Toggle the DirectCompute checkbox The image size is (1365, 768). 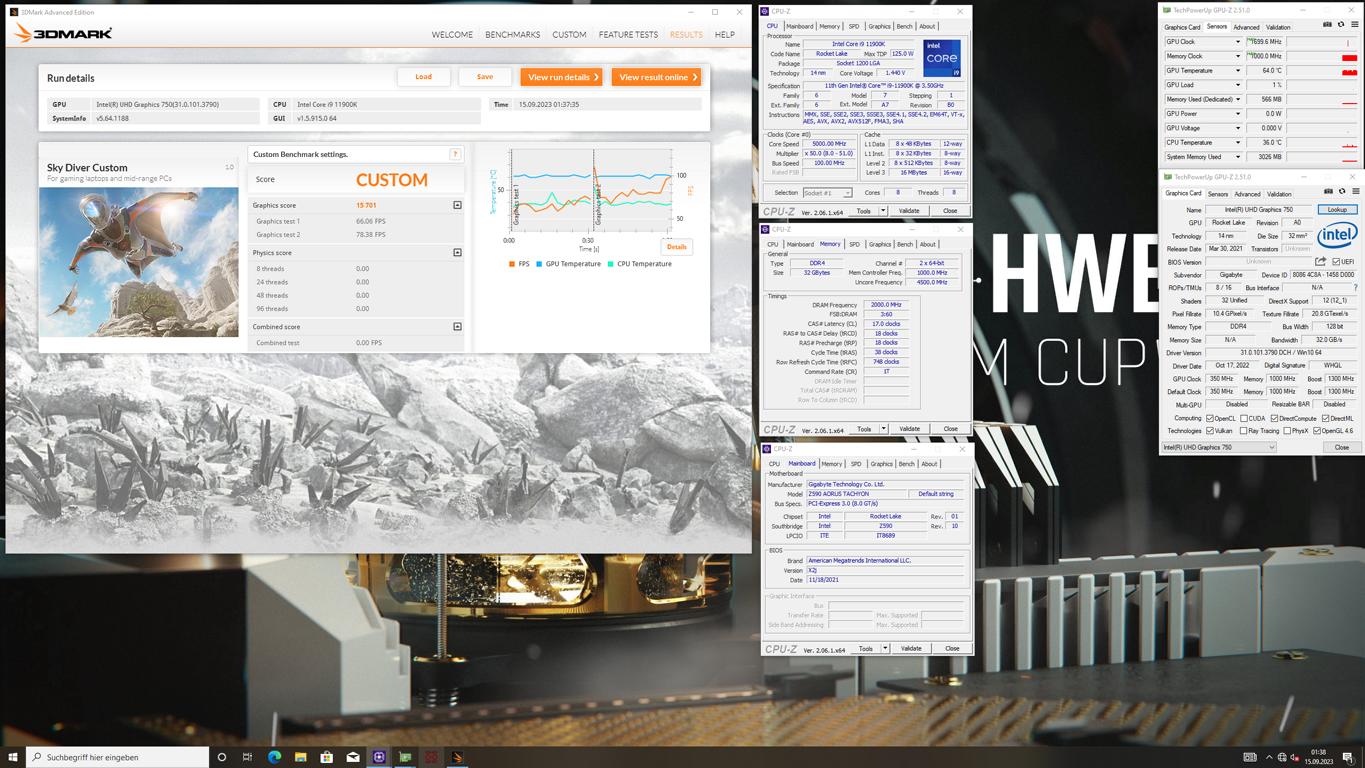click(1275, 418)
